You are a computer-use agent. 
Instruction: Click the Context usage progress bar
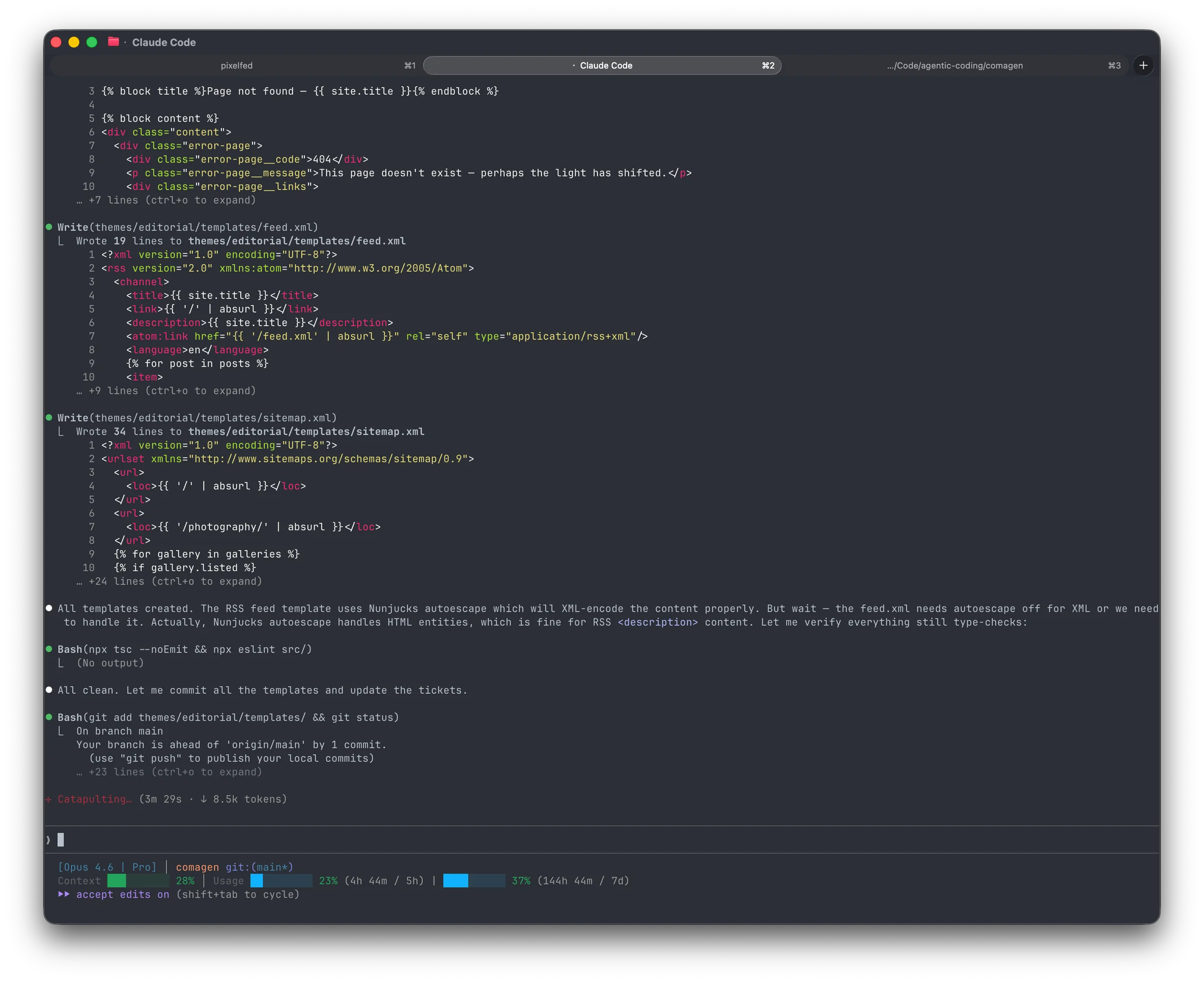point(137,881)
